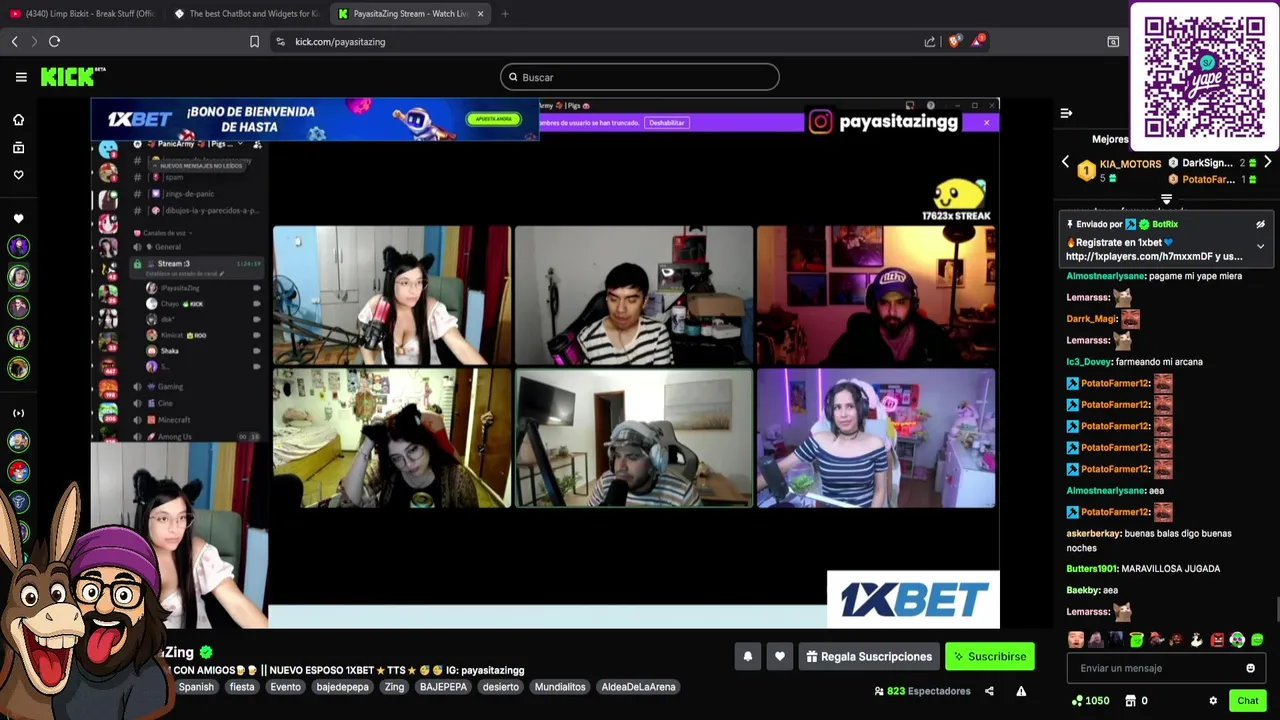
Task: Open the Kick hamburger menu
Action: tap(21, 77)
